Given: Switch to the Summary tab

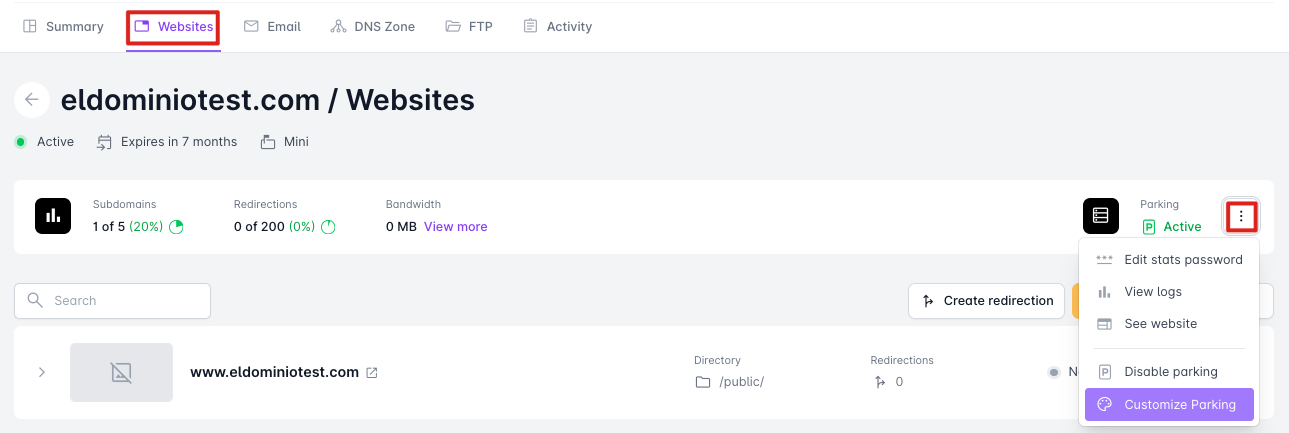Looking at the screenshot, I should pyautogui.click(x=64, y=27).
